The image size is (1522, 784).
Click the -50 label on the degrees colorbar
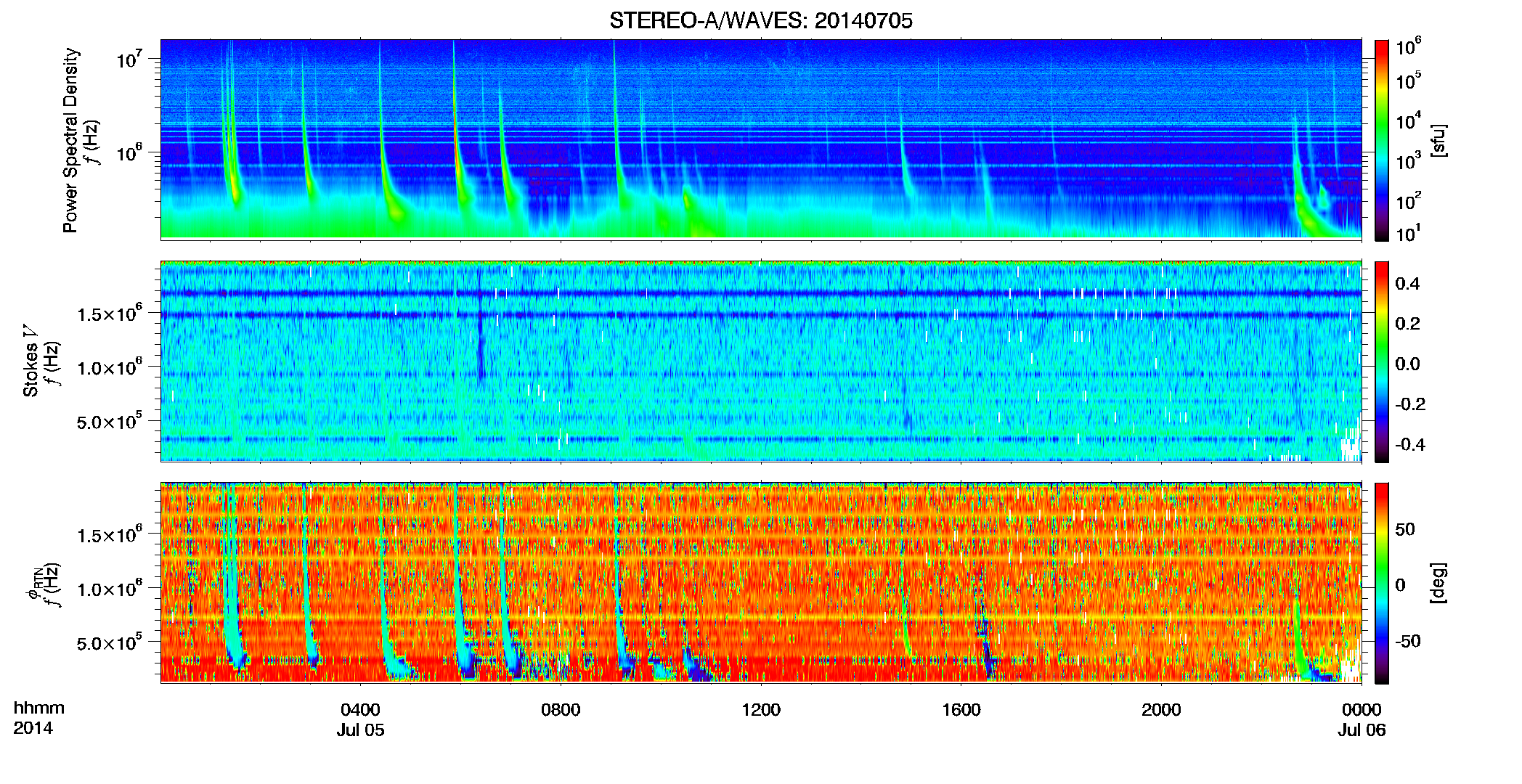(x=1408, y=642)
